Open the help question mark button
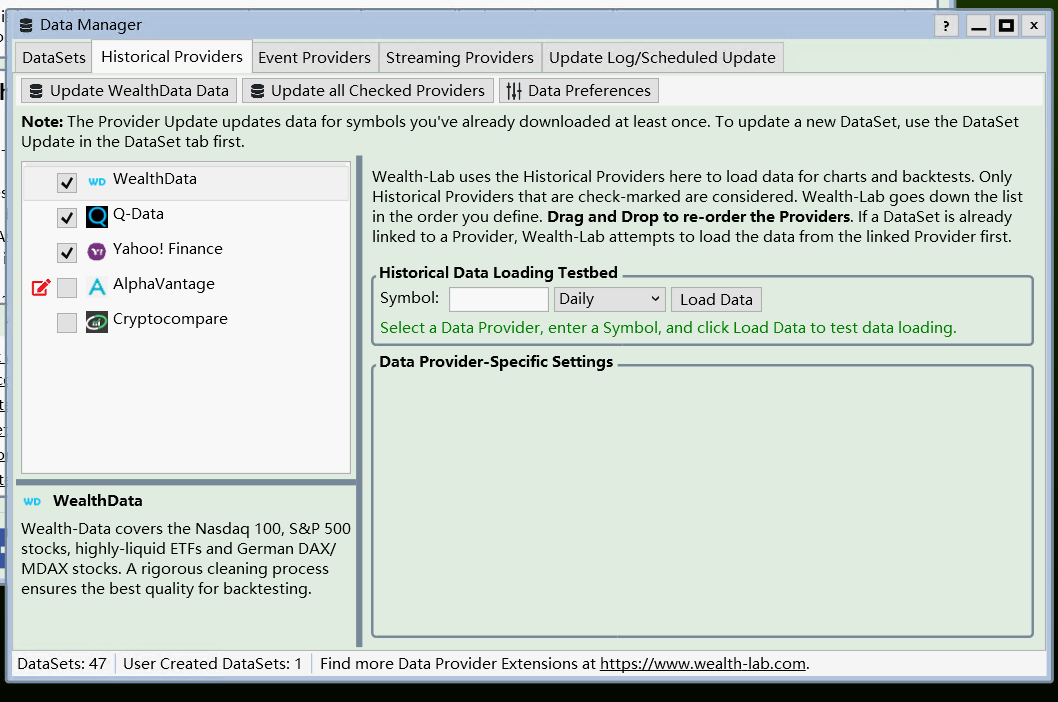This screenshot has height=702, width=1058. tap(946, 26)
